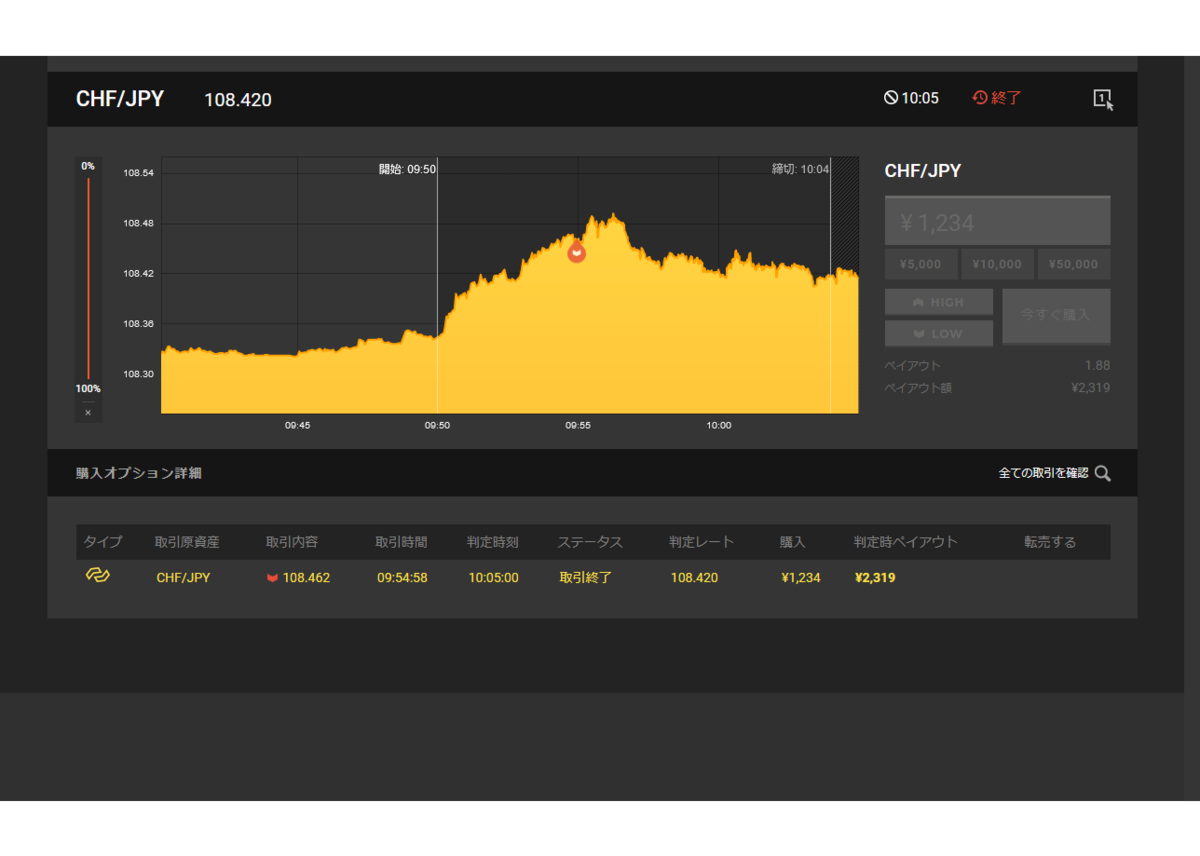Click the ¥2,319 payout cell in the row
The image size is (1200, 856).
point(876,578)
